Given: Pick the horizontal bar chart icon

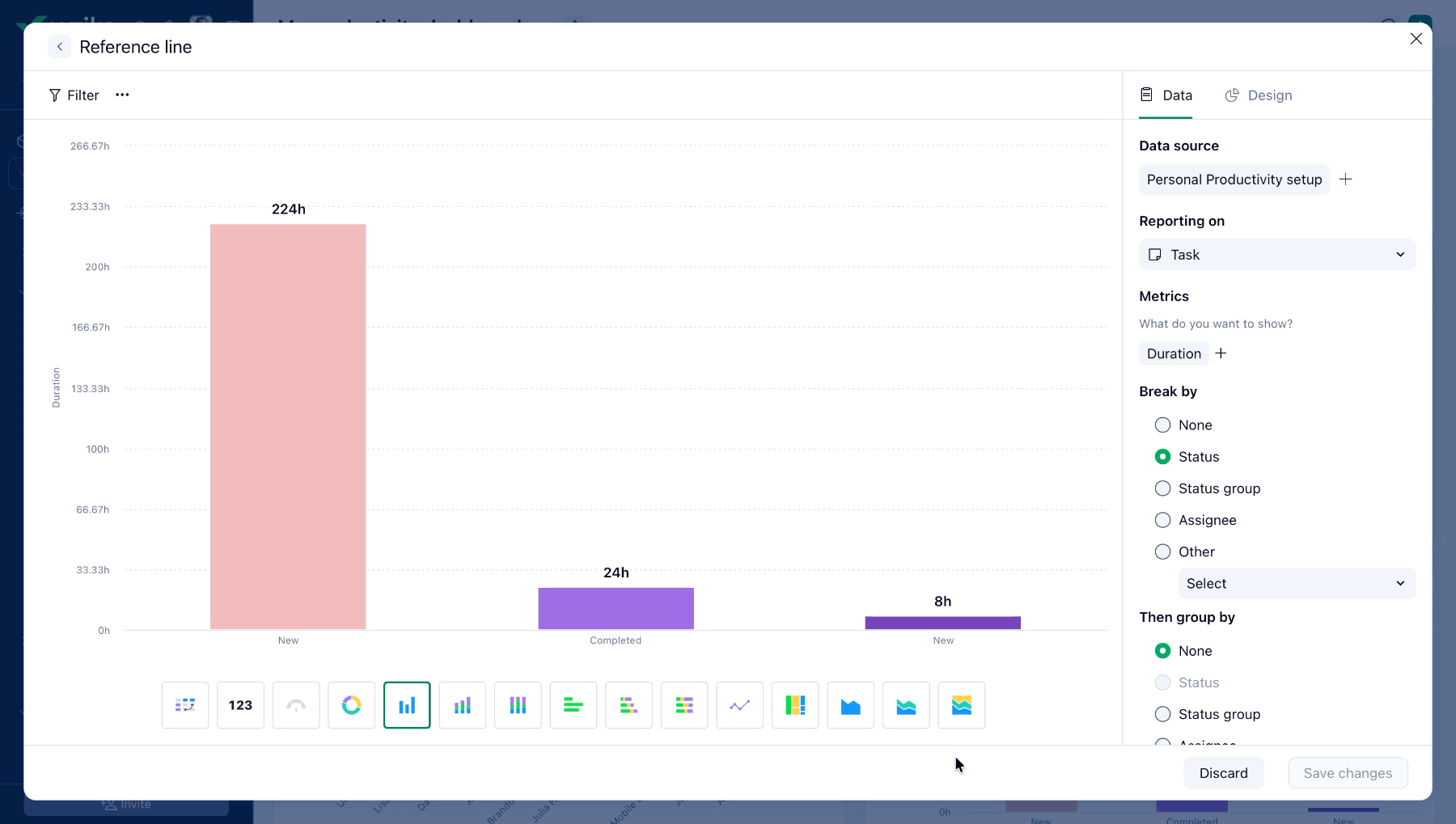Looking at the screenshot, I should click(574, 705).
